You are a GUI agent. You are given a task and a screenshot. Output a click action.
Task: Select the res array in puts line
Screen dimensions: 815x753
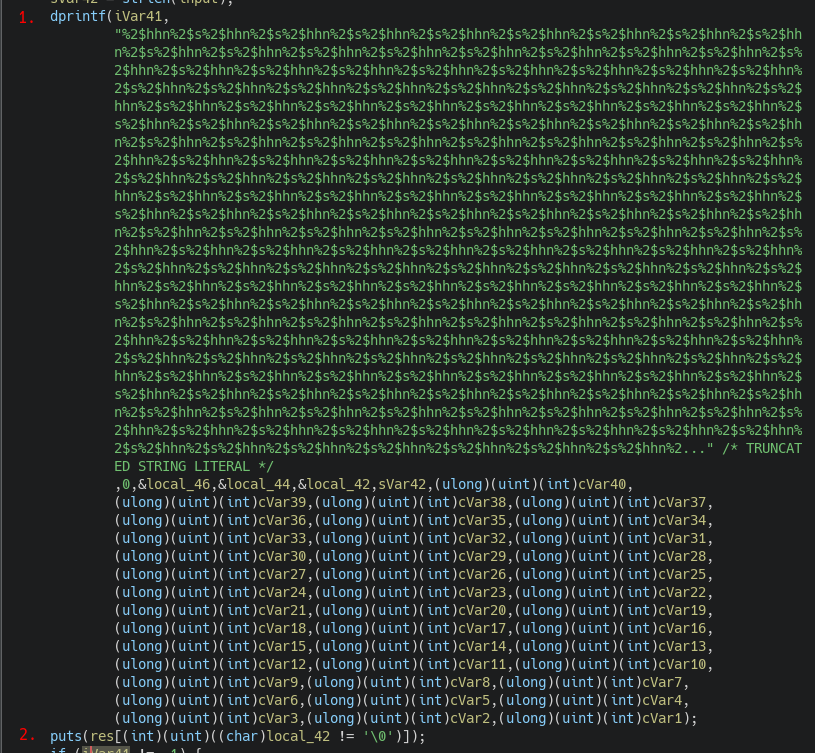pos(102,738)
